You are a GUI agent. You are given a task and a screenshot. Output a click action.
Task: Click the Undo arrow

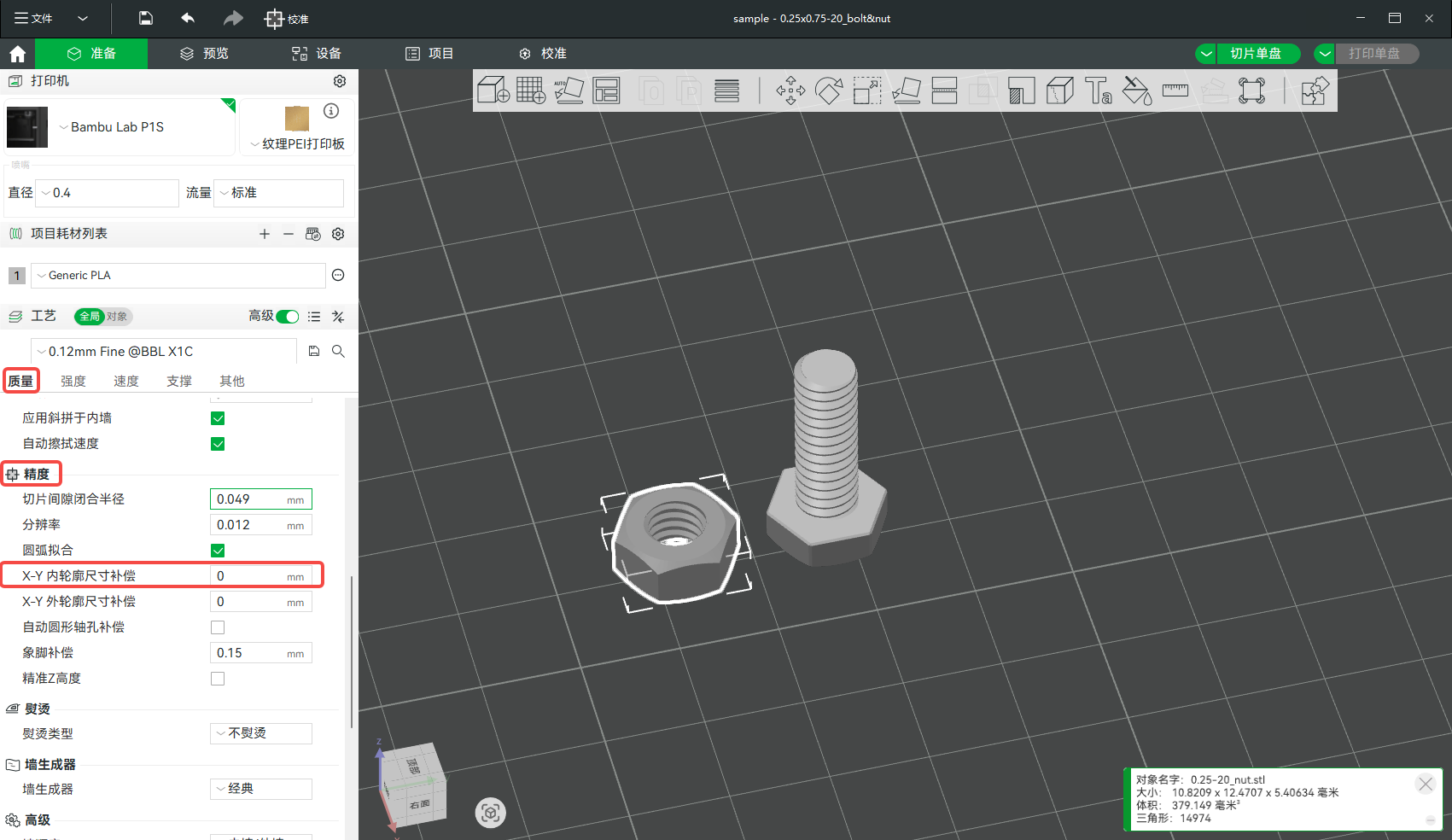[188, 18]
